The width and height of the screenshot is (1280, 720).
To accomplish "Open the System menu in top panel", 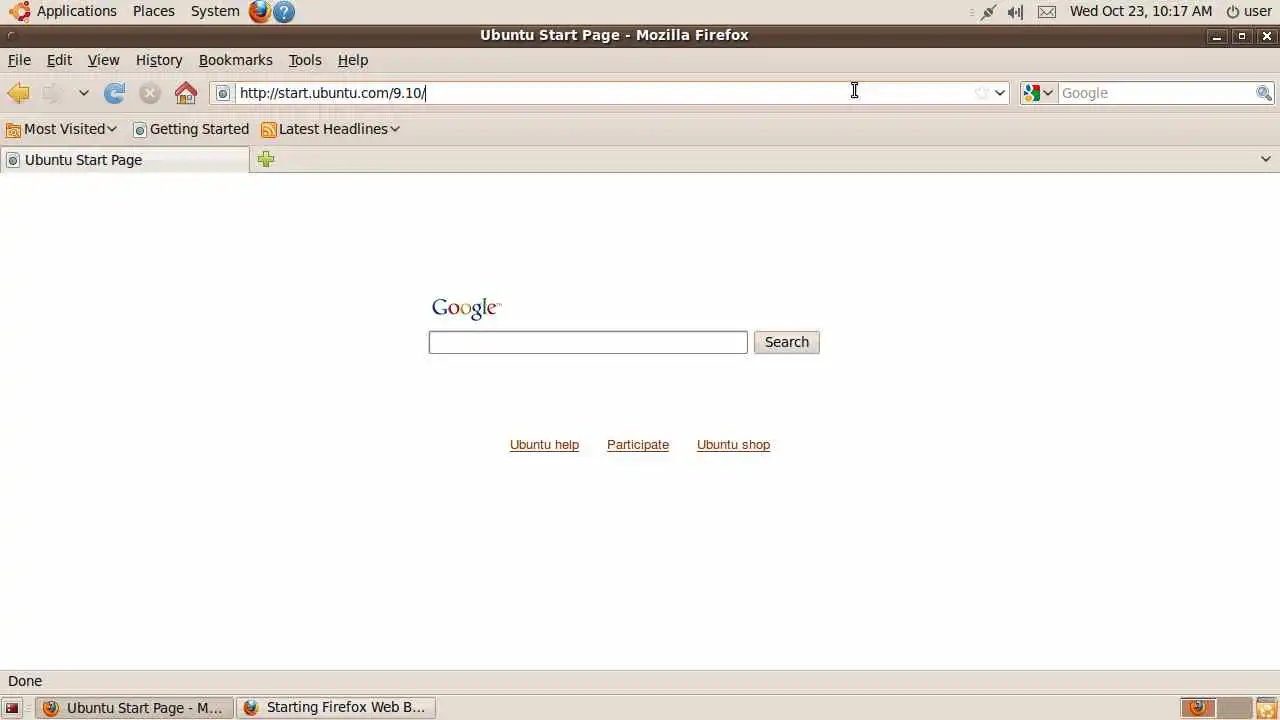I will pyautogui.click(x=215, y=11).
